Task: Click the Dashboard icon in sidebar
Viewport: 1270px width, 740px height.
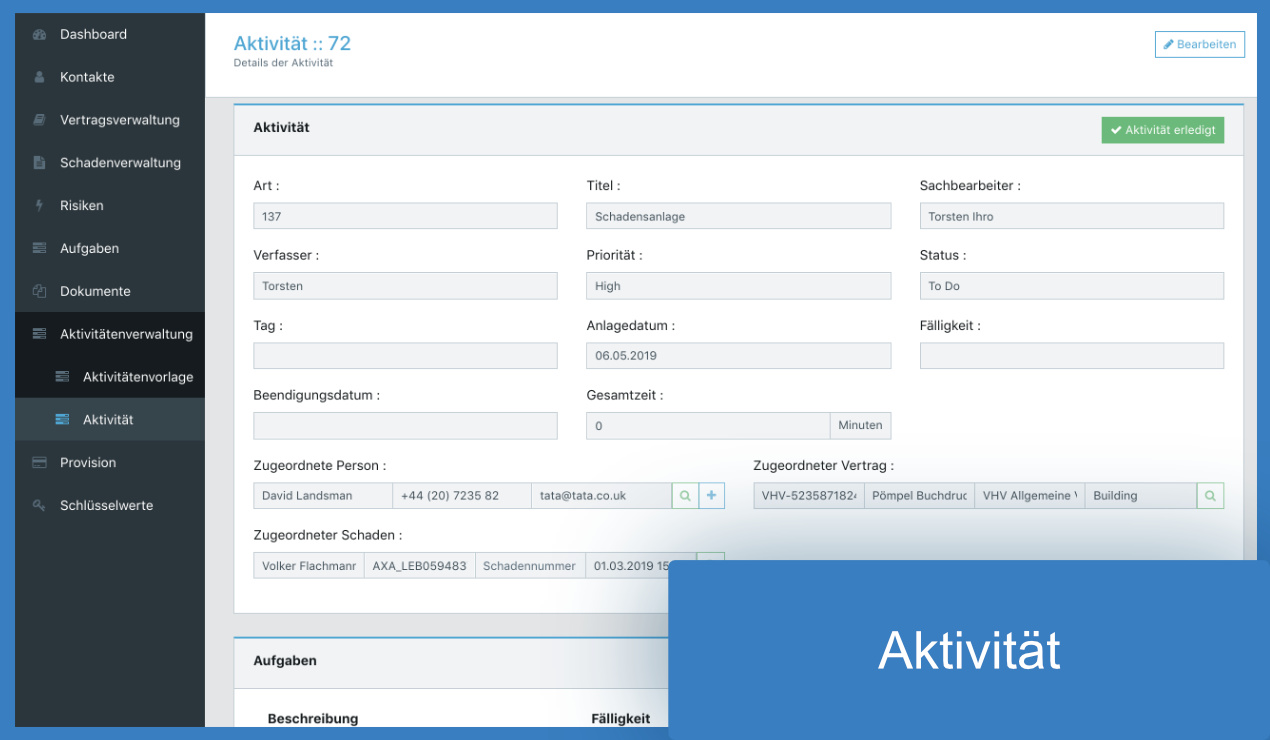Action: point(40,35)
